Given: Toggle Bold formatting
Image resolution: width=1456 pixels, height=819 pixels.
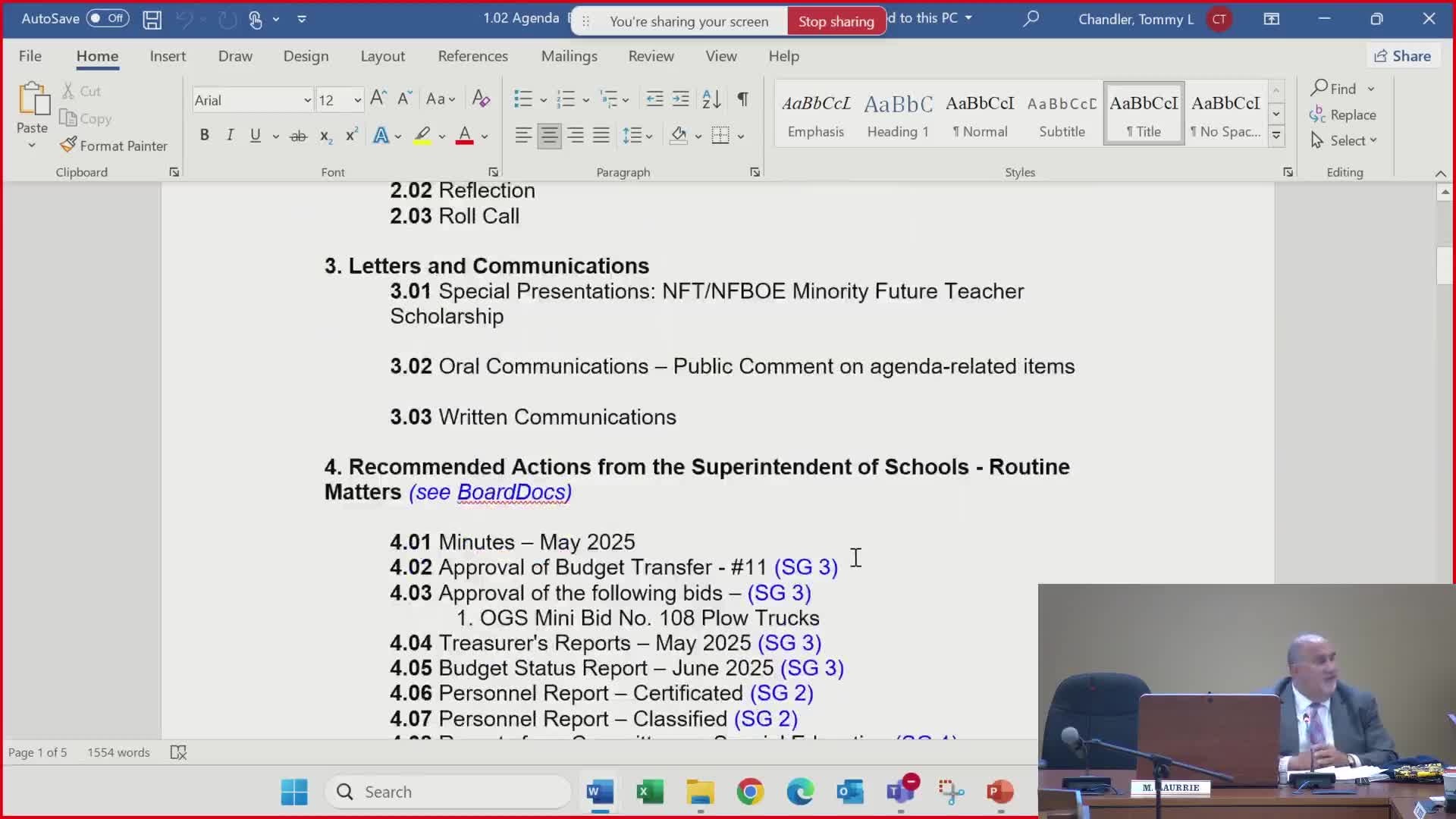Looking at the screenshot, I should (x=204, y=136).
